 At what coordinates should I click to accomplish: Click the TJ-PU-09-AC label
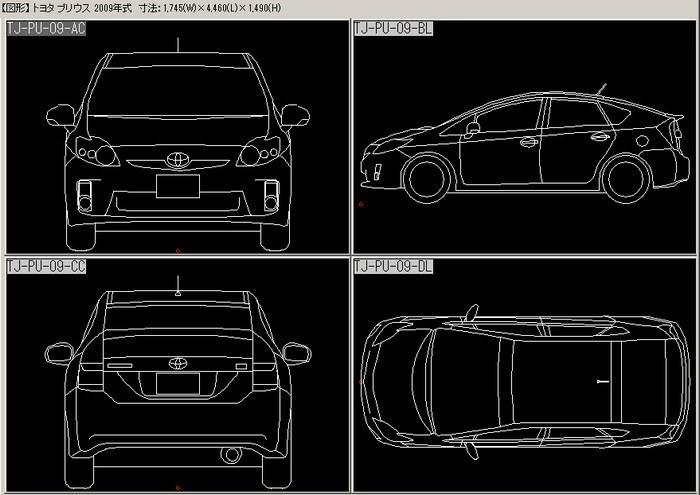pyautogui.click(x=46, y=29)
